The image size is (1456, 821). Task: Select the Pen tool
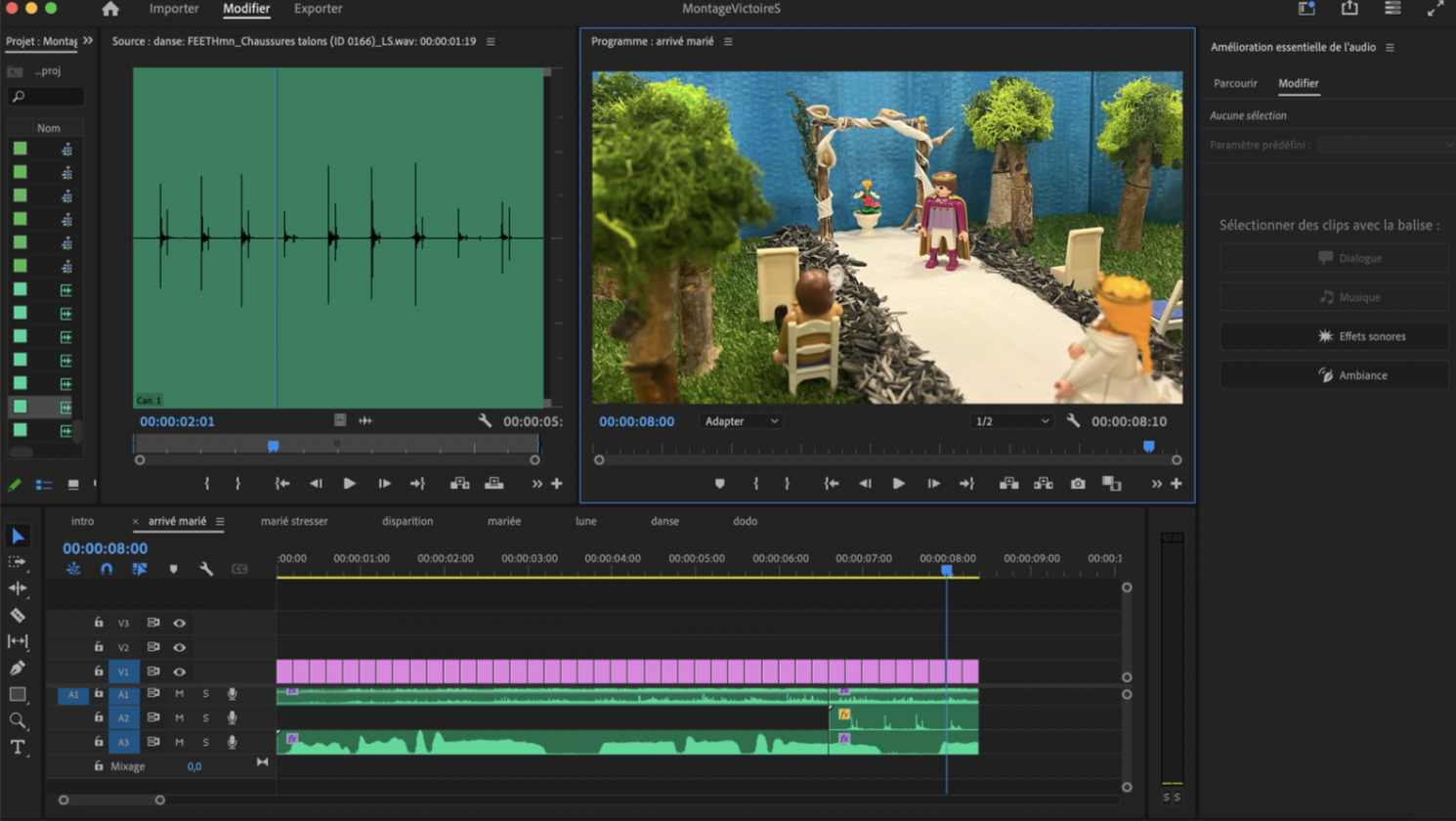click(x=18, y=668)
